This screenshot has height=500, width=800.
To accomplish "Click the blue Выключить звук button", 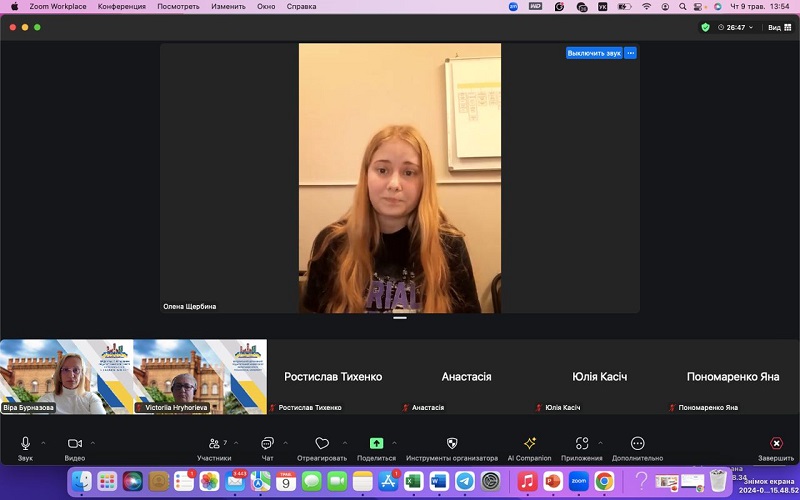I will point(594,53).
